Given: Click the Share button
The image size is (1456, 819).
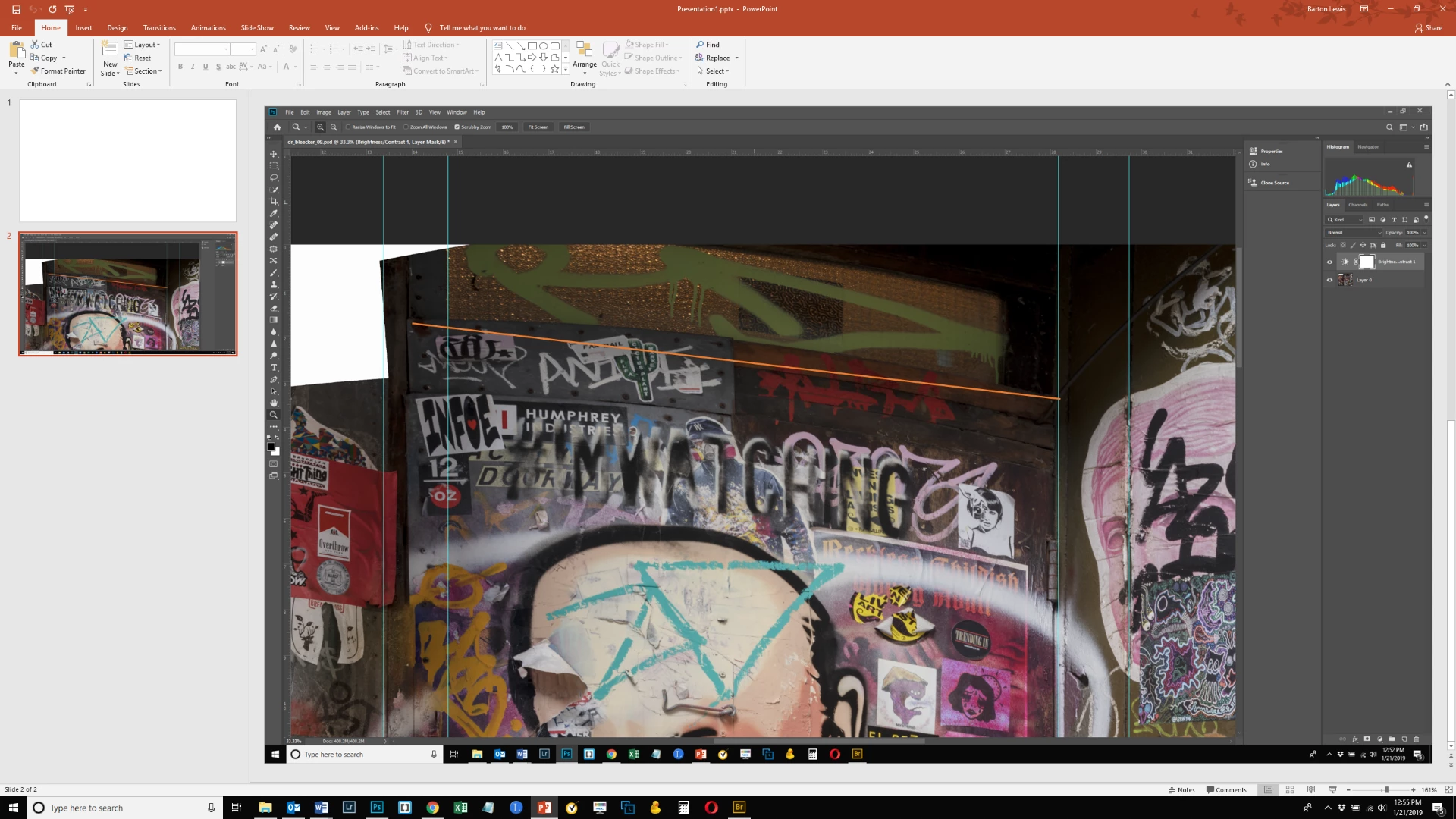Looking at the screenshot, I should 1428,28.
